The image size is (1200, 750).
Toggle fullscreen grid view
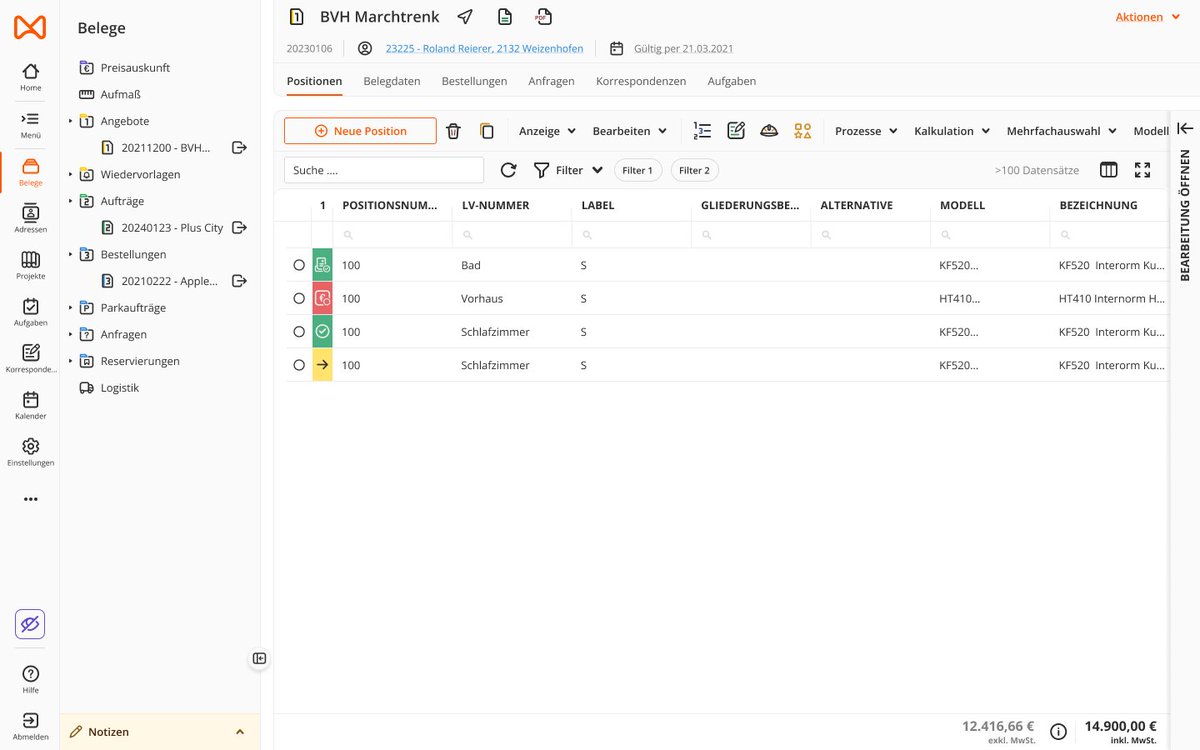pos(1142,170)
